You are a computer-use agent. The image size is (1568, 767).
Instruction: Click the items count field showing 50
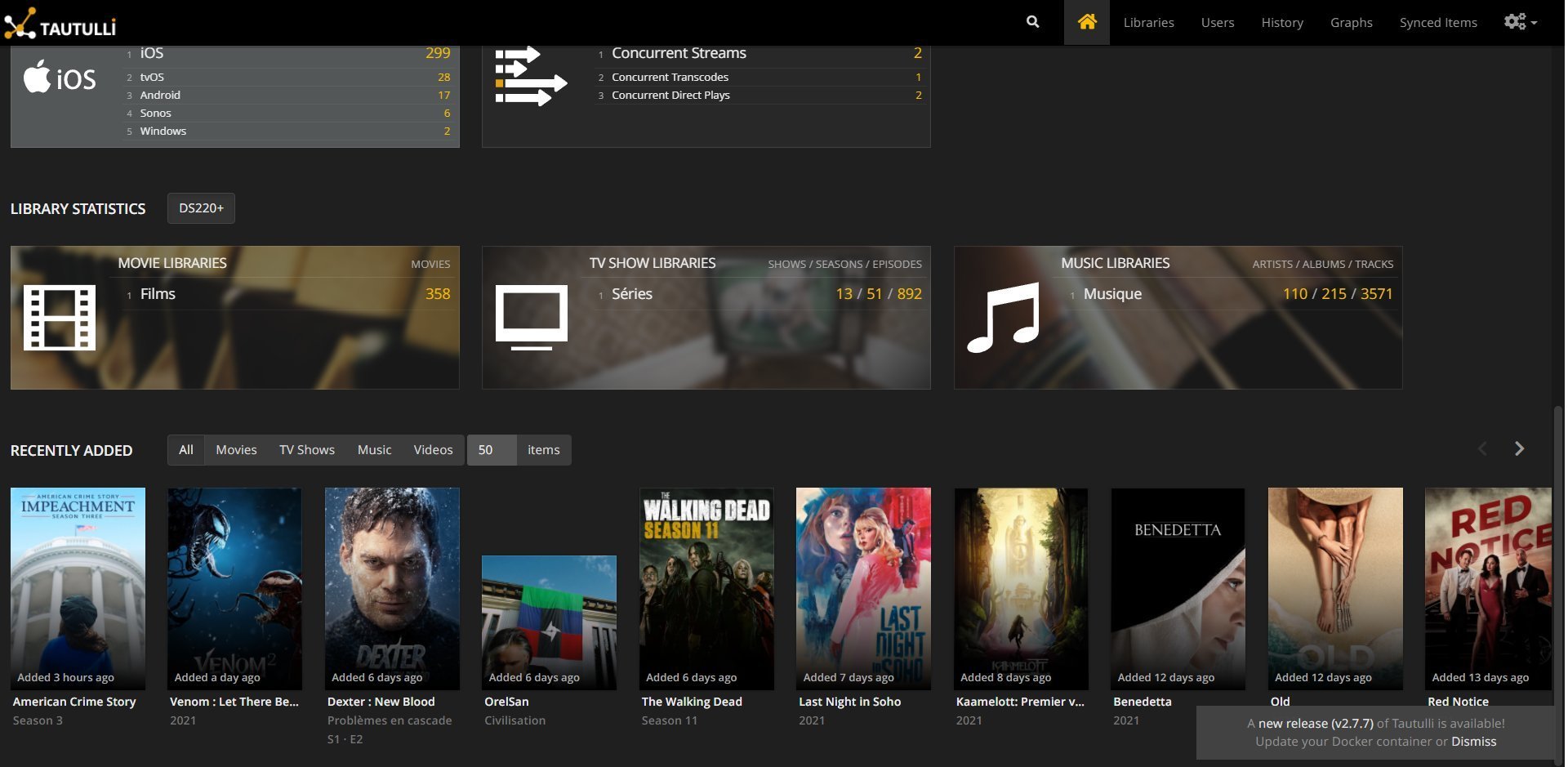click(x=492, y=450)
